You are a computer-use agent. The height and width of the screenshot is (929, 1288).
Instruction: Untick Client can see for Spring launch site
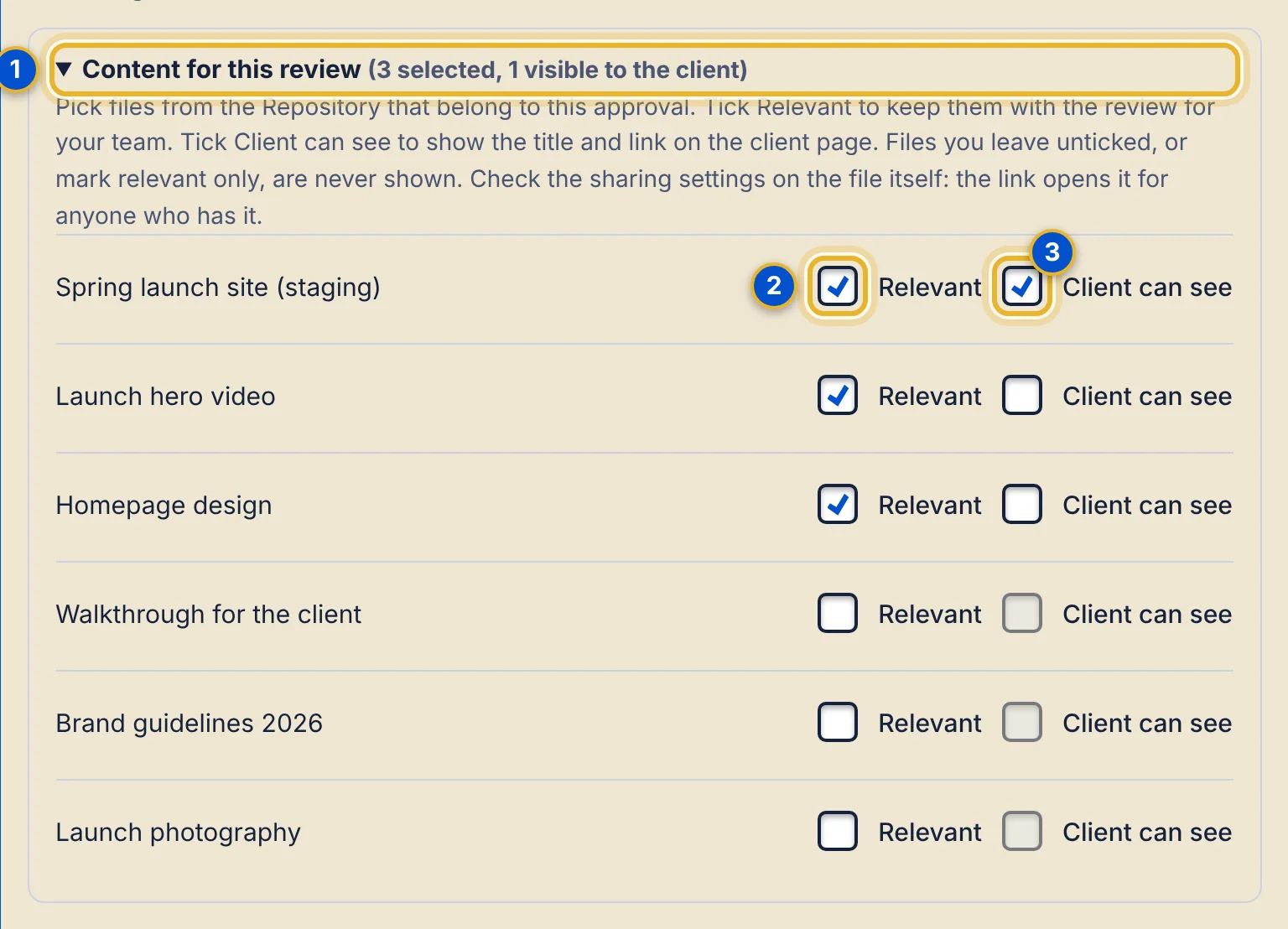1022,287
